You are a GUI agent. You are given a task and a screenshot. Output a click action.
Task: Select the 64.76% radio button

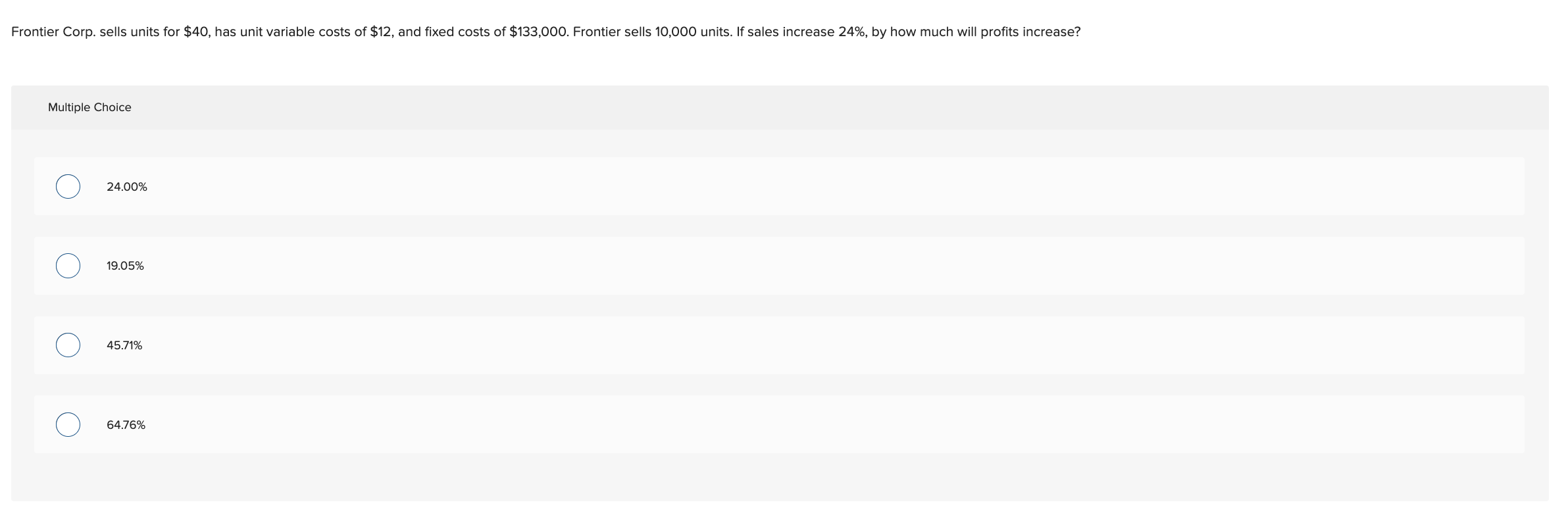[66, 424]
